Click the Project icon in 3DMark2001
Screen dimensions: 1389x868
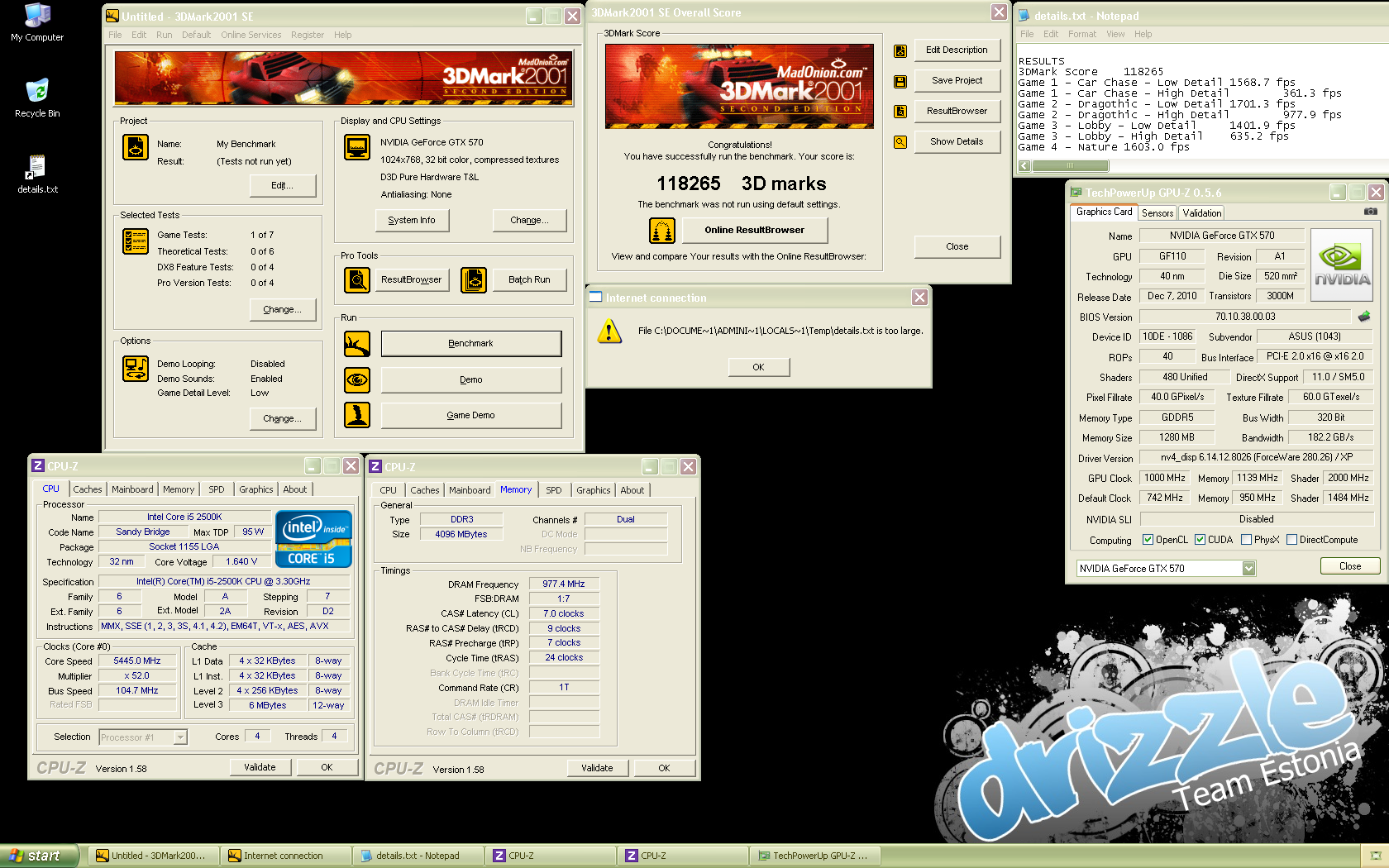tap(136, 147)
